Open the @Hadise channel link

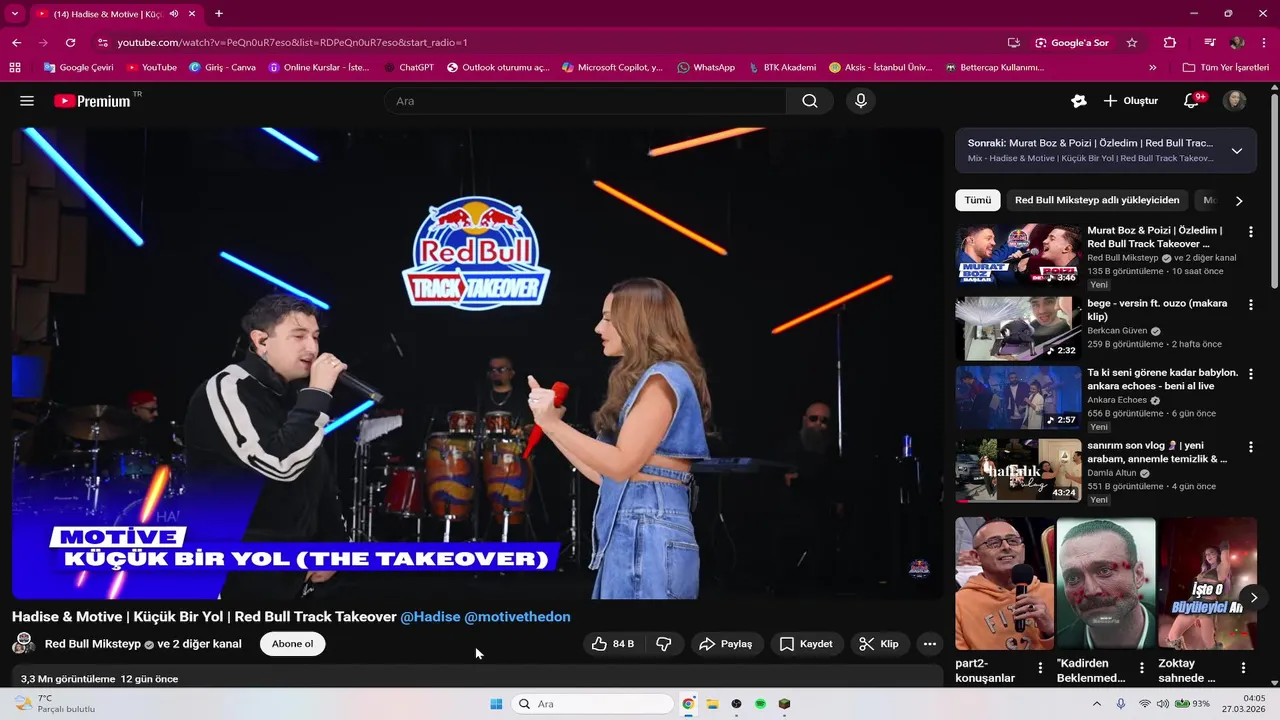[x=430, y=617]
